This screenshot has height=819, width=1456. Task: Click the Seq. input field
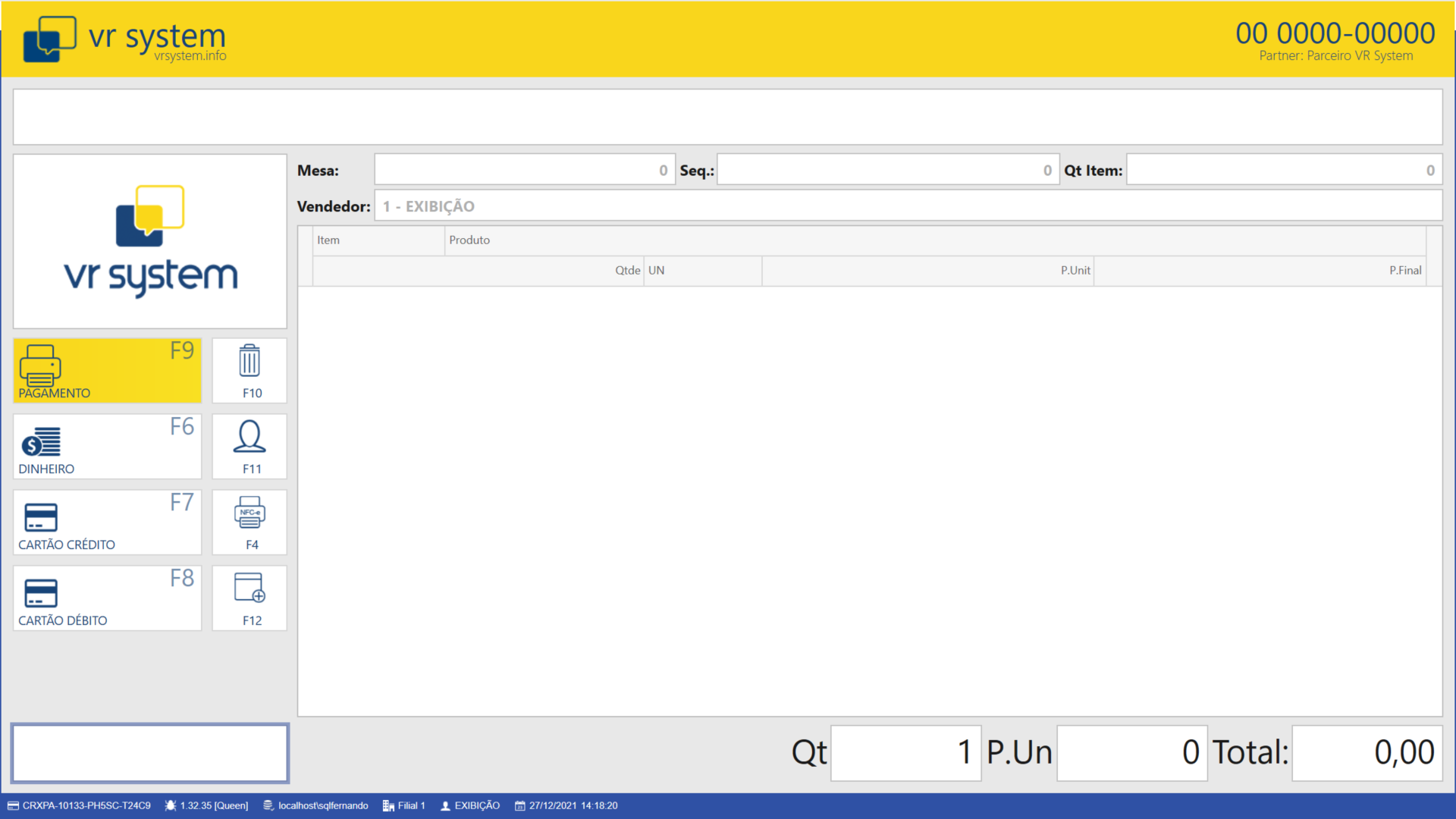click(887, 170)
